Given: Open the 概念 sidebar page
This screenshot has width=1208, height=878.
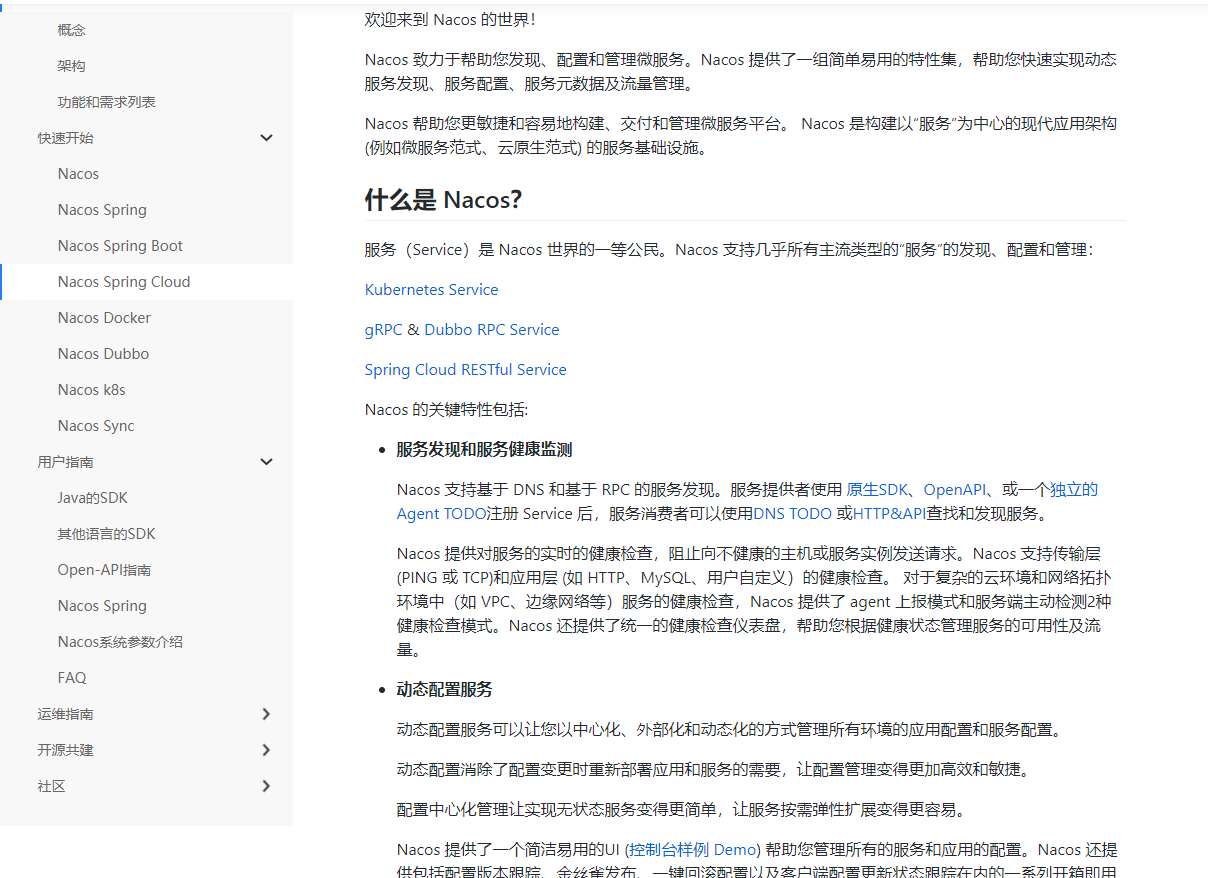Looking at the screenshot, I should (x=72, y=30).
